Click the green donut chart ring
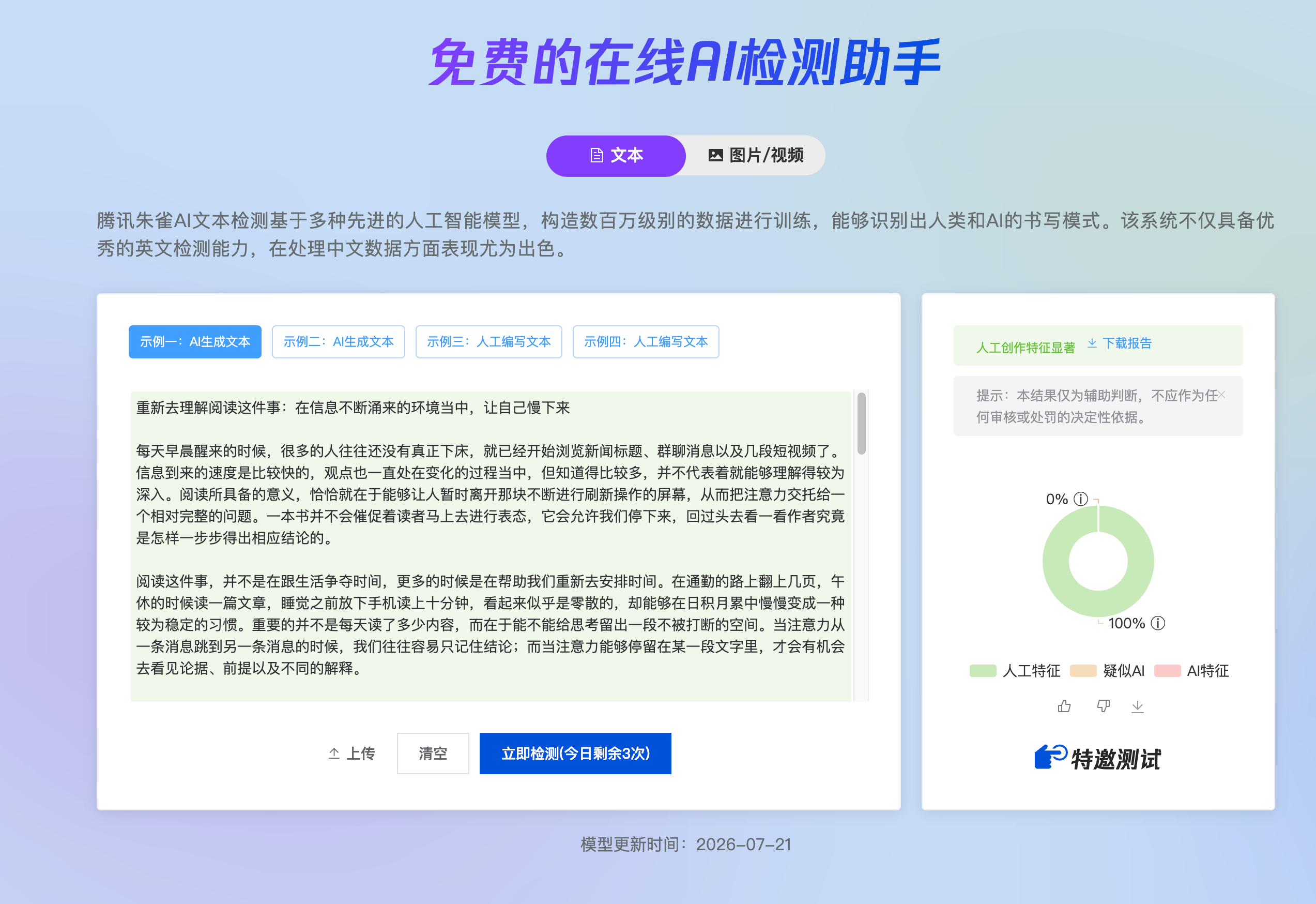The image size is (1316, 904). [x=1056, y=561]
